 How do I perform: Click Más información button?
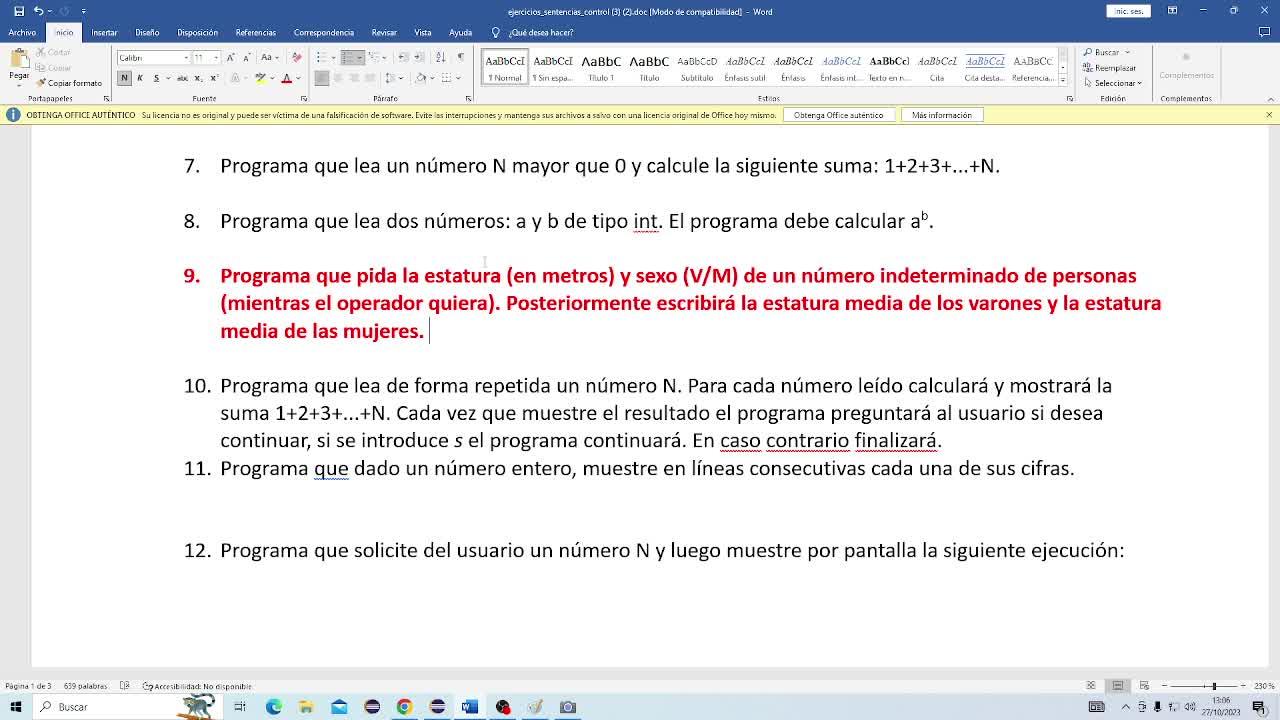[942, 115]
